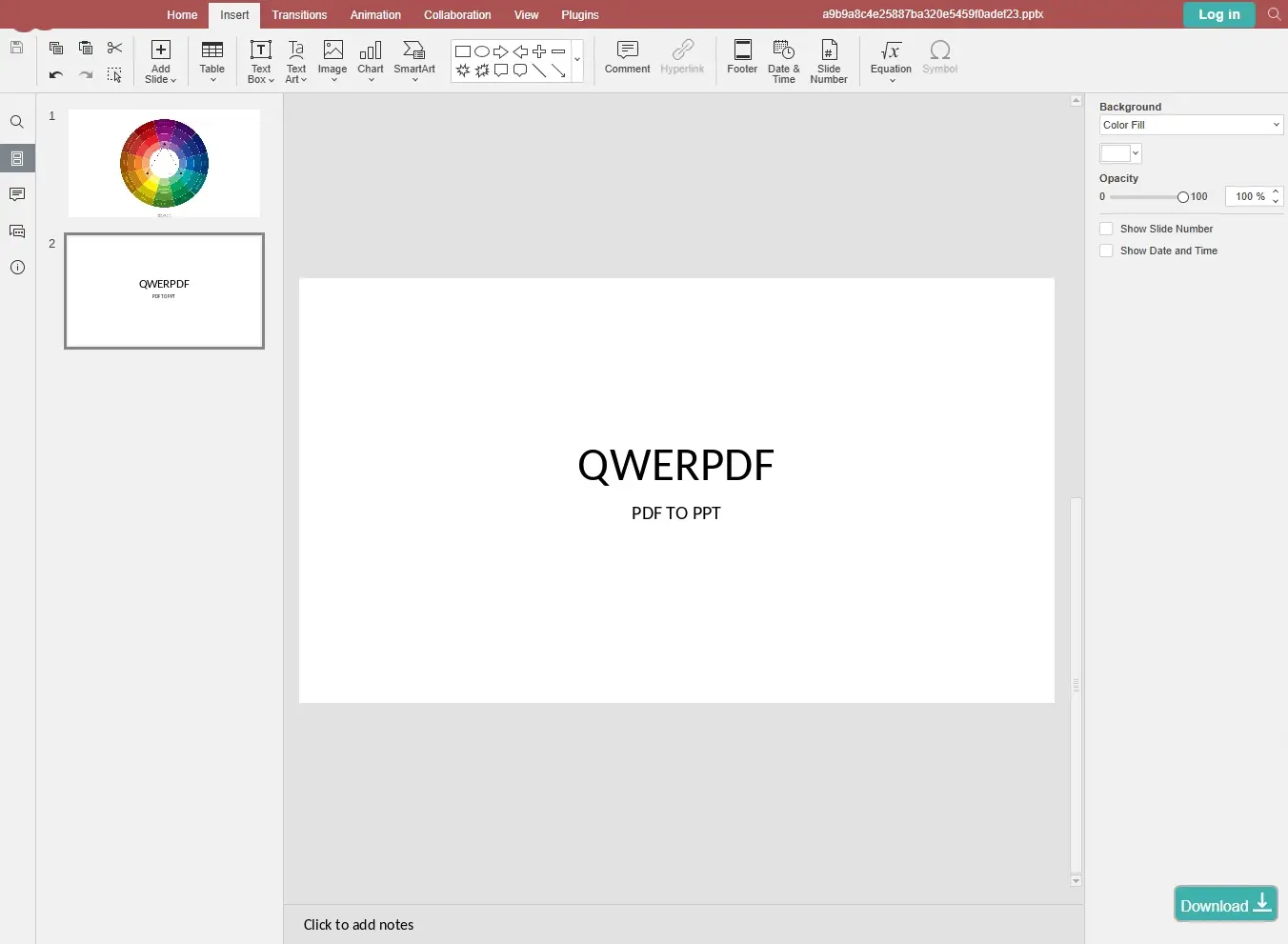The image size is (1288, 944).
Task: Click the Select All icon
Action: [114, 74]
